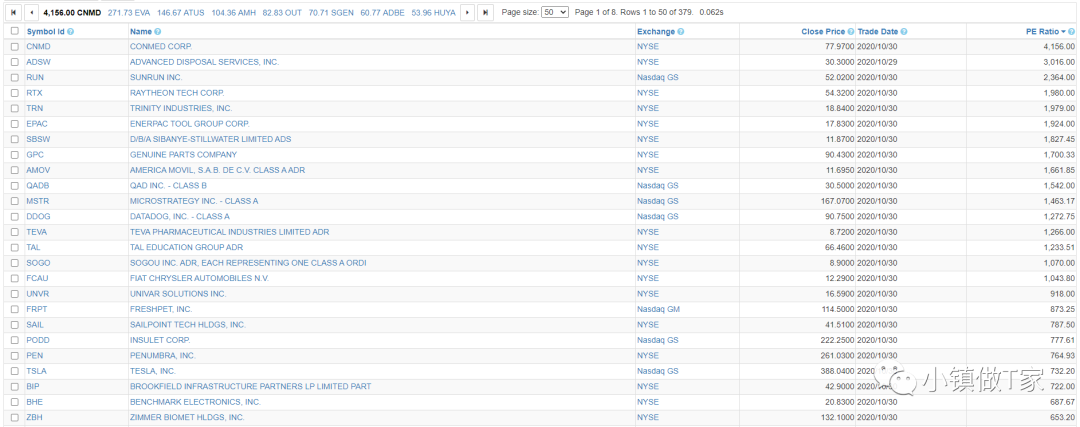Select PE ratio value 653.20
The width and height of the screenshot is (1080, 427).
[x=1061, y=417]
